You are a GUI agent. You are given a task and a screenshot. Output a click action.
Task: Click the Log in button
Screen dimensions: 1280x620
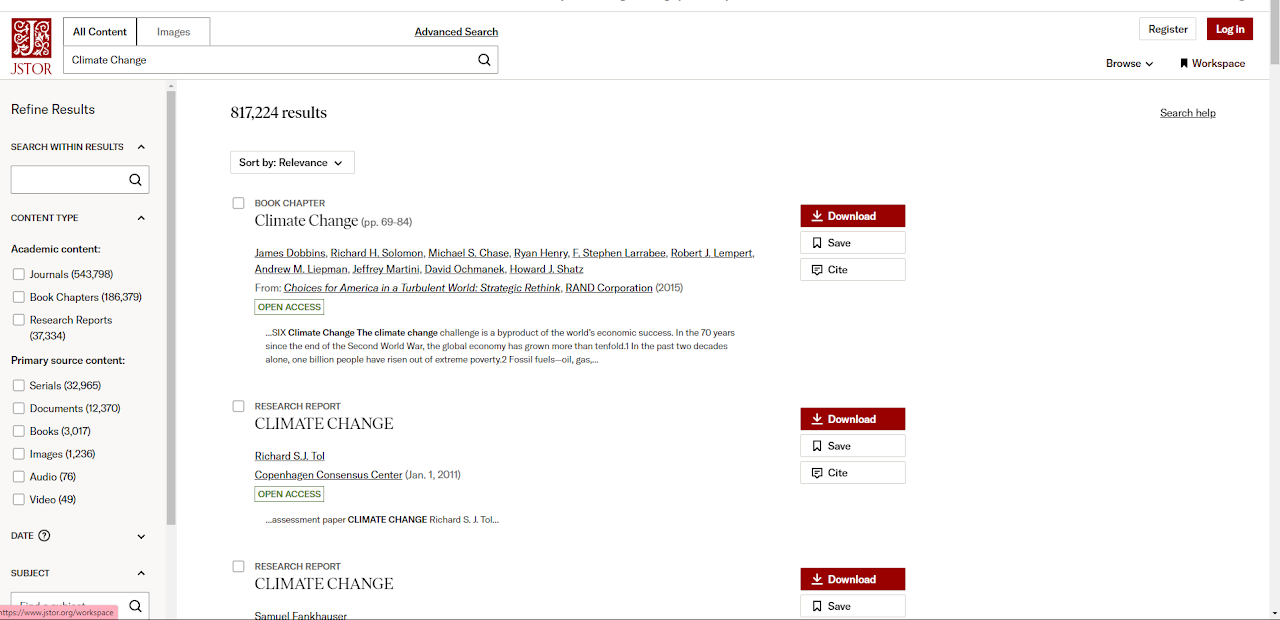(x=1230, y=29)
